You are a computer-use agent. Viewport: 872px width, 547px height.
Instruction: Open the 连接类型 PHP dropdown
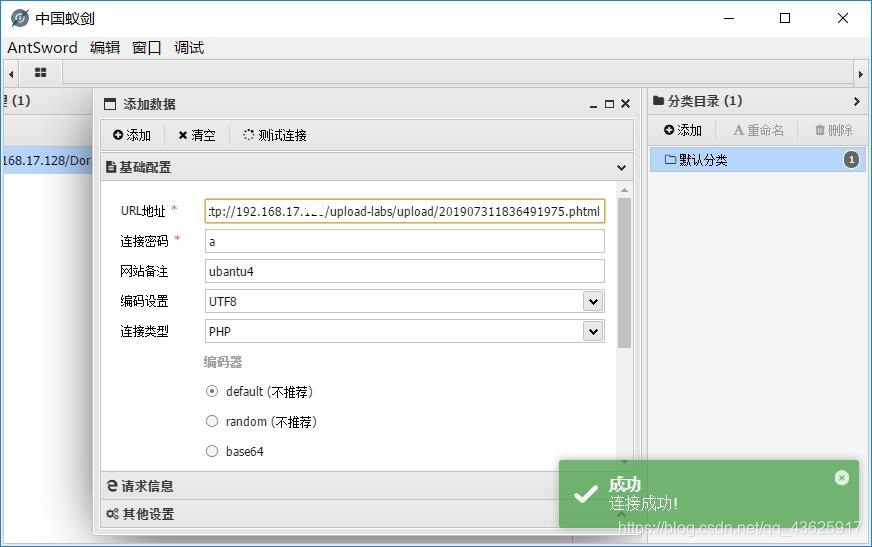[x=593, y=331]
